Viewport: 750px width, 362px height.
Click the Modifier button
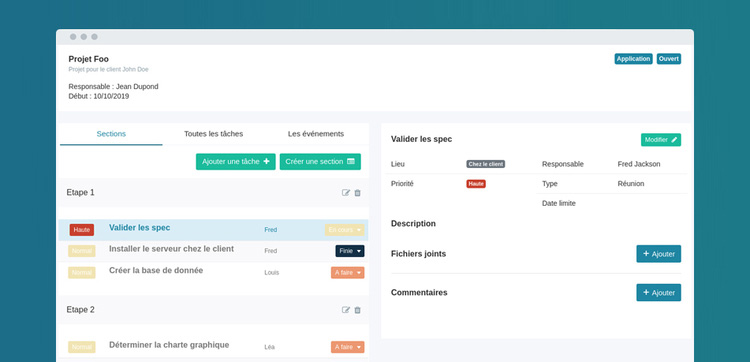coord(661,140)
